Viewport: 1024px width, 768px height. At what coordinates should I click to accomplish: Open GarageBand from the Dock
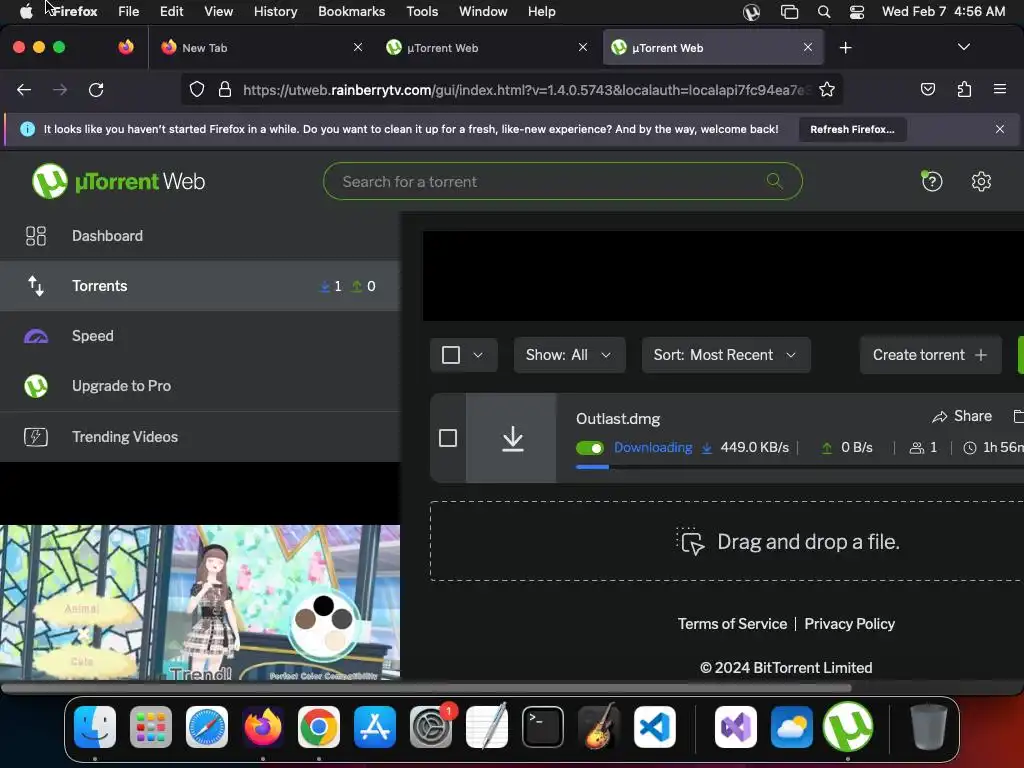[599, 726]
